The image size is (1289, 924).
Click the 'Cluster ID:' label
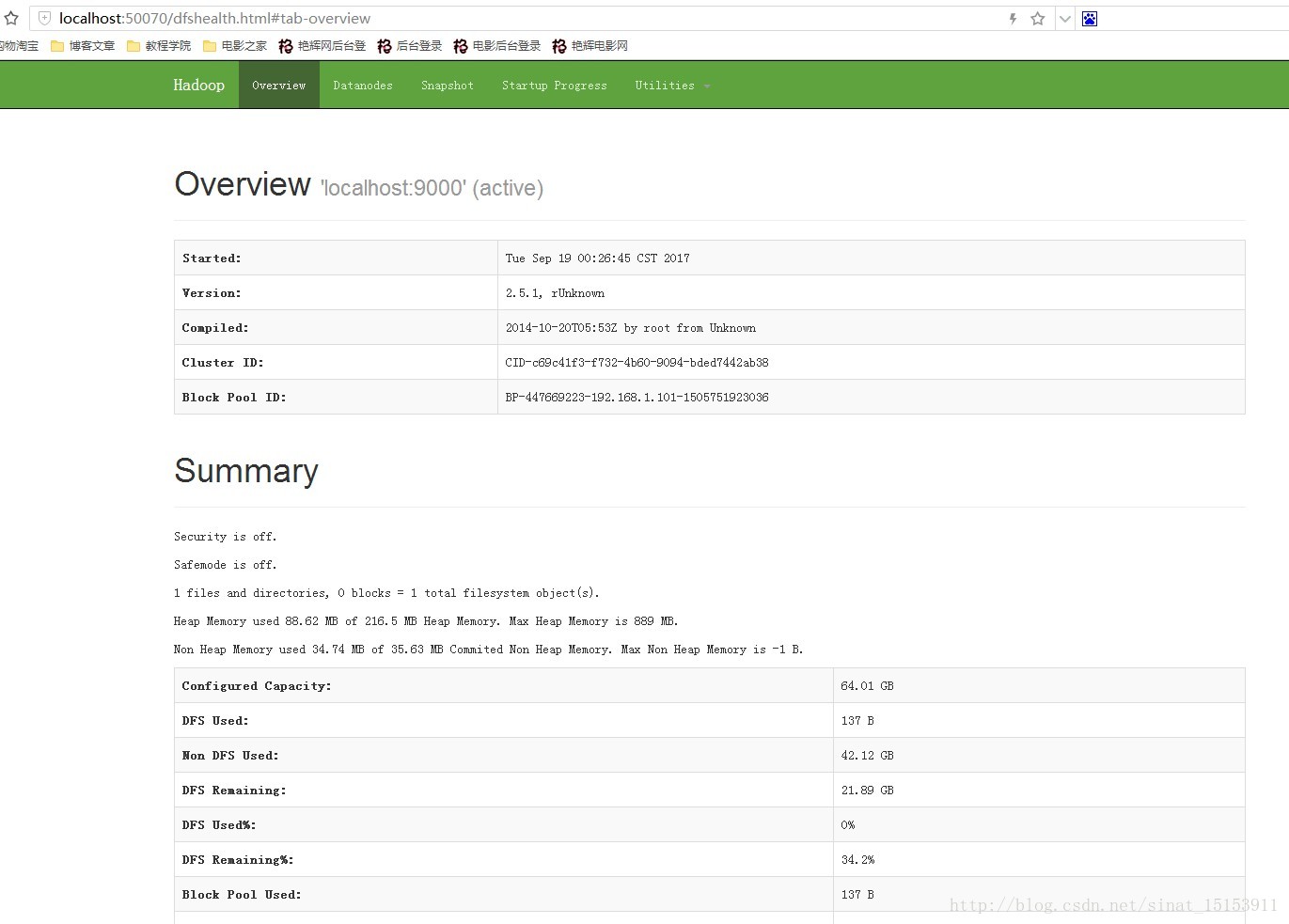223,362
